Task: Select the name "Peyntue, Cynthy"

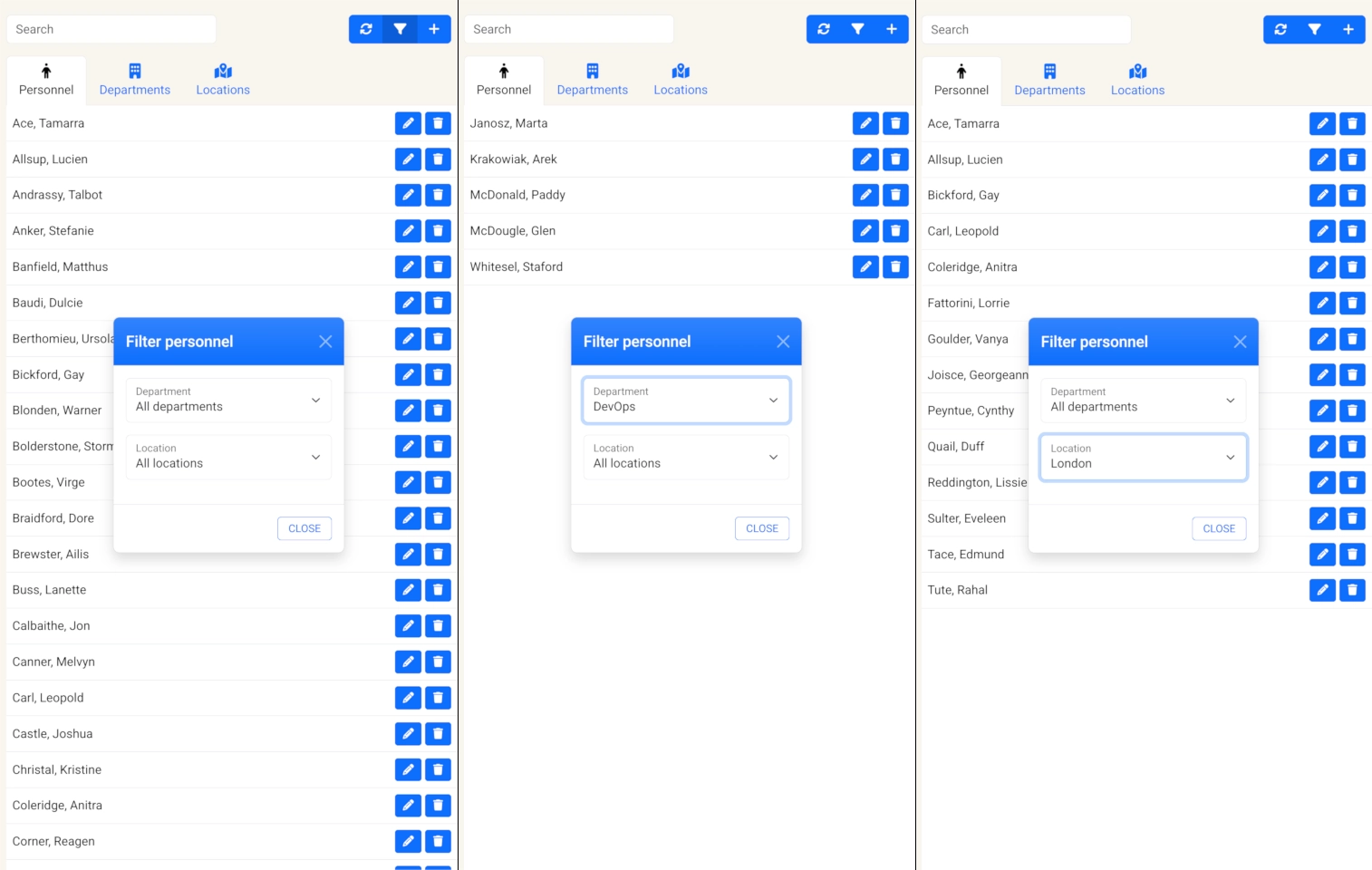Action: pyautogui.click(x=971, y=411)
